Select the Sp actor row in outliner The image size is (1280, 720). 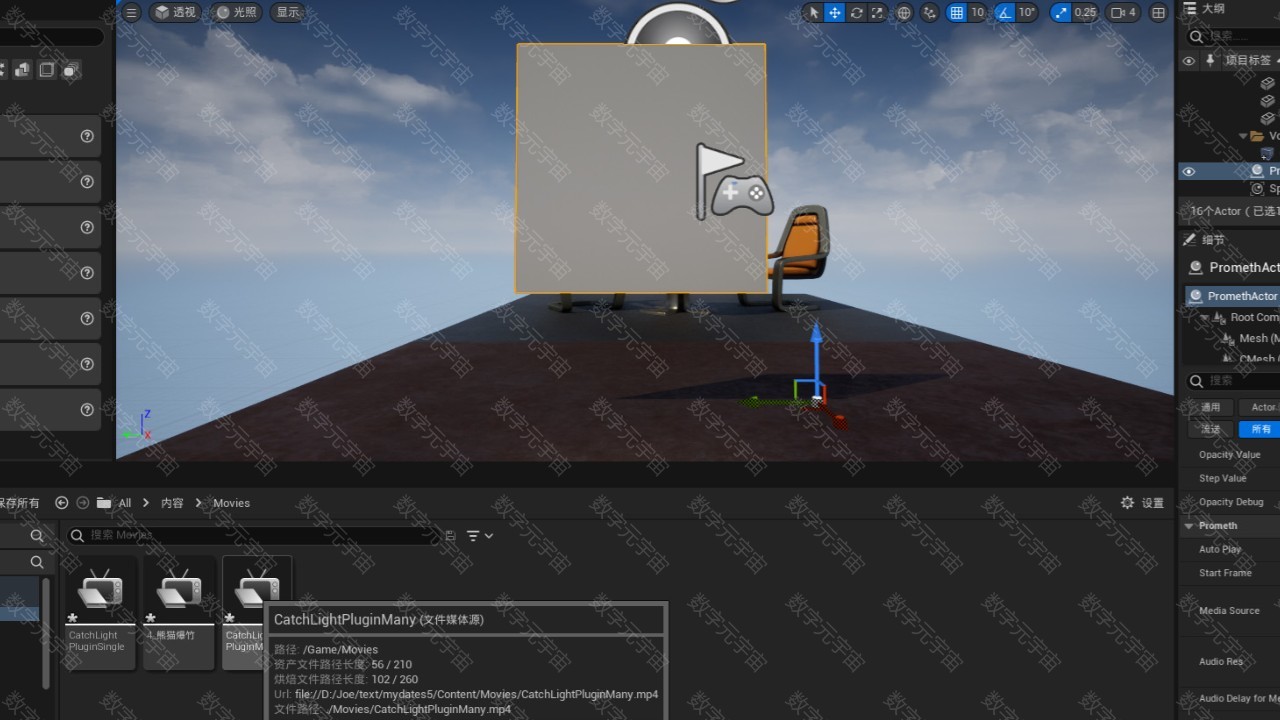click(x=1230, y=188)
